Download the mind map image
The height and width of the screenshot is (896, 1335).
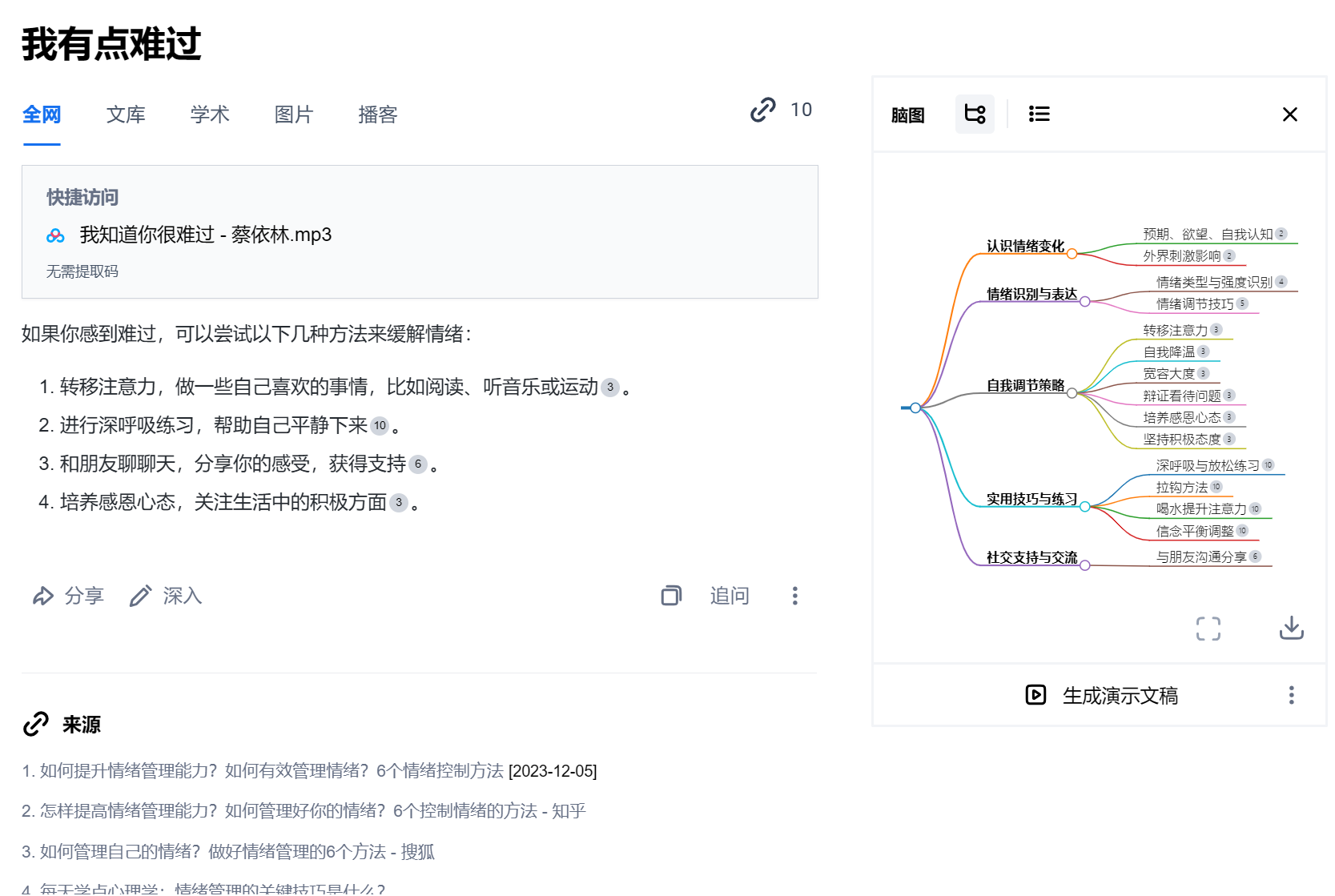(x=1291, y=628)
